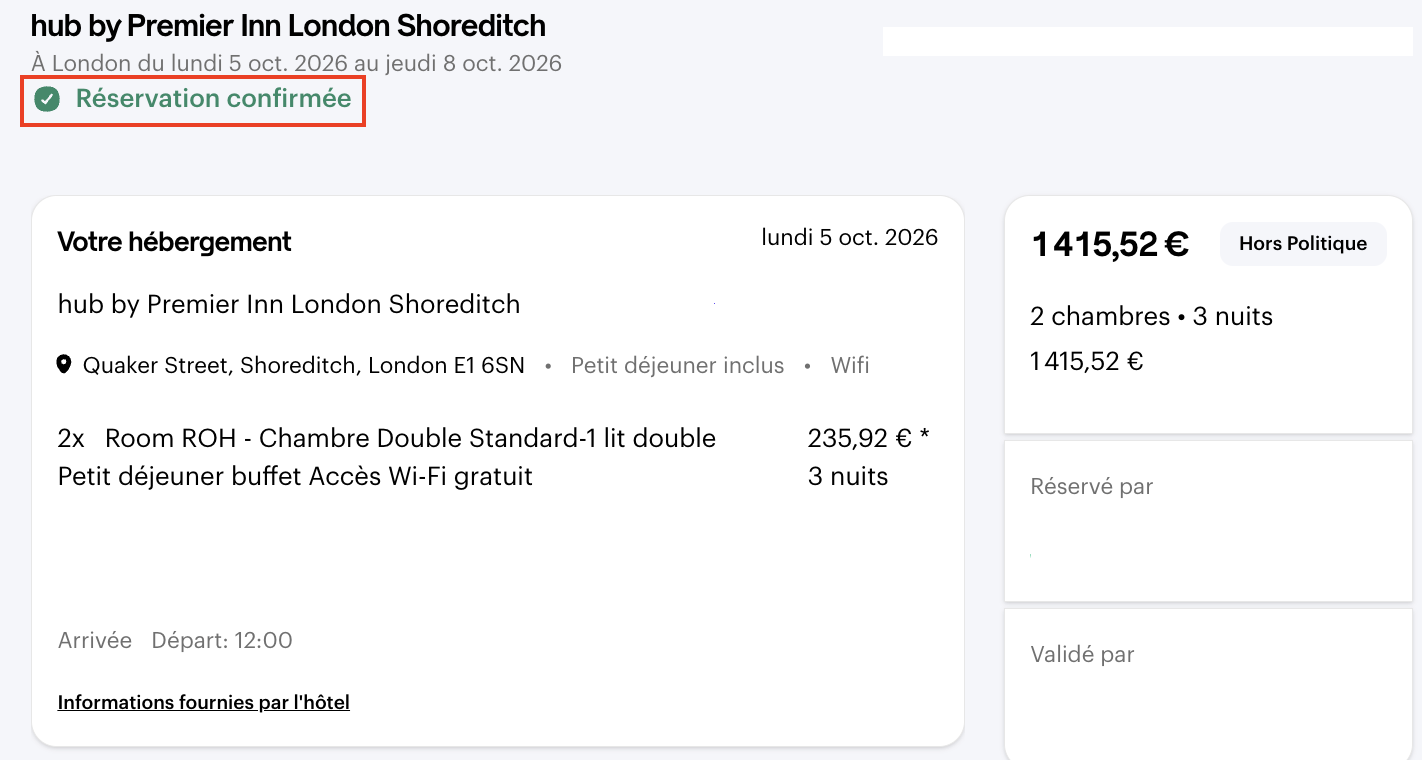
Task: Click the 'Wifi' amenity label
Action: tap(850, 366)
